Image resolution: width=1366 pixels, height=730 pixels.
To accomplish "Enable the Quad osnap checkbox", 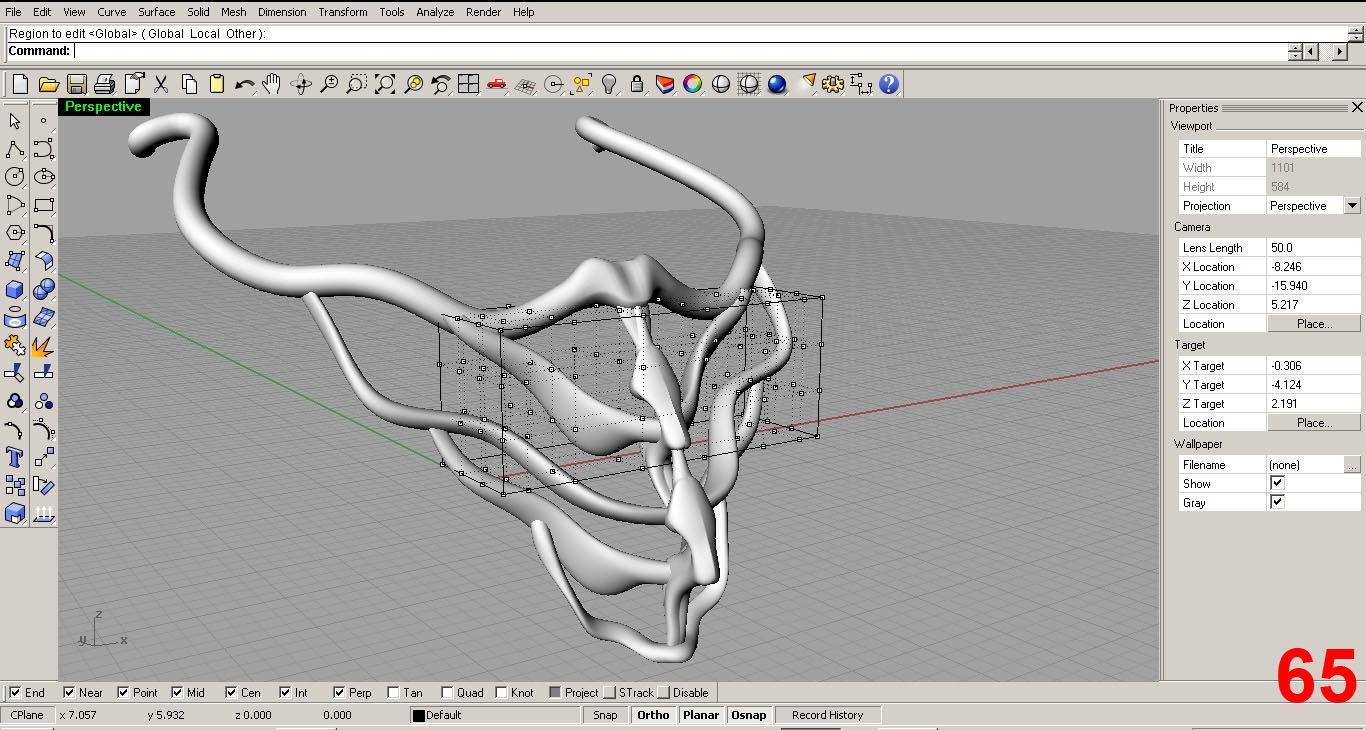I will click(447, 692).
